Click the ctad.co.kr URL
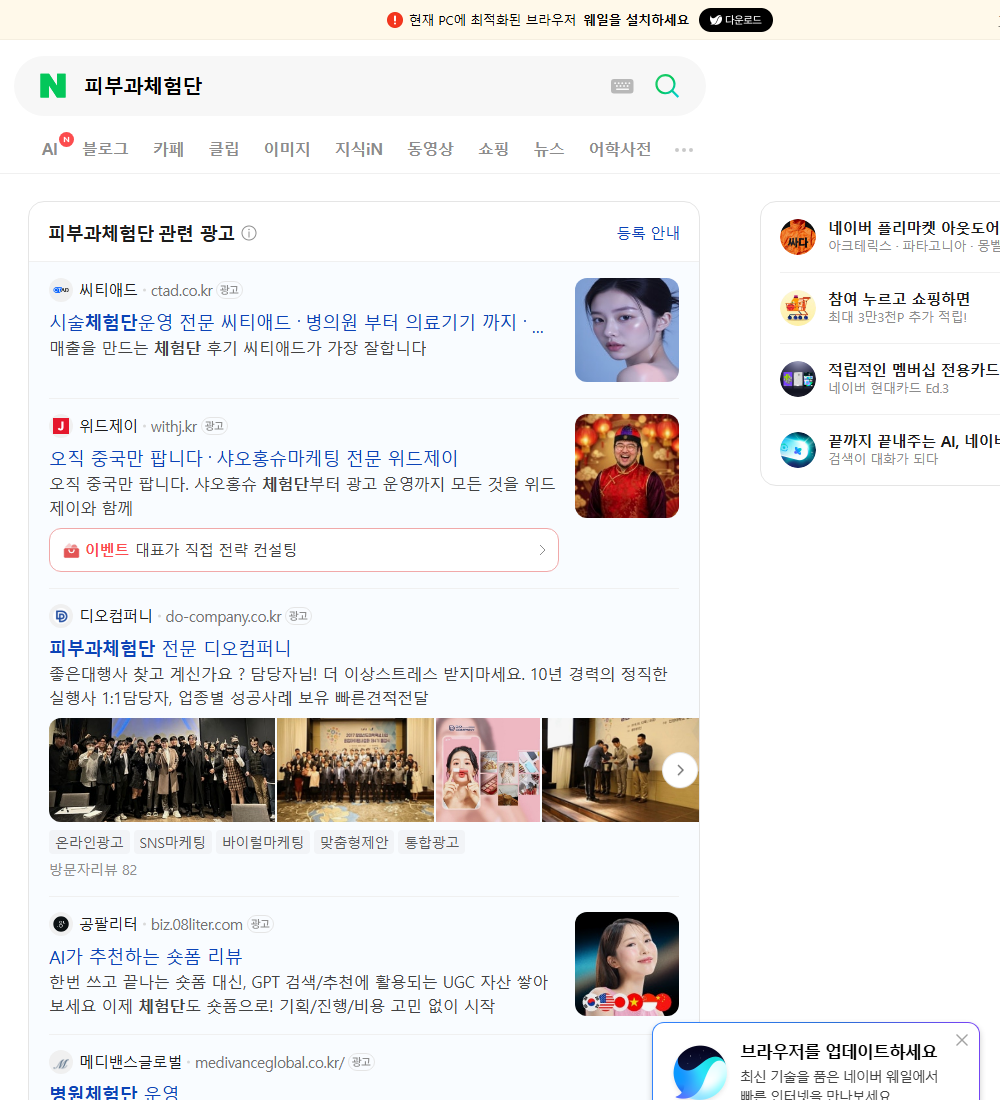The image size is (1000, 1100). click(x=182, y=290)
